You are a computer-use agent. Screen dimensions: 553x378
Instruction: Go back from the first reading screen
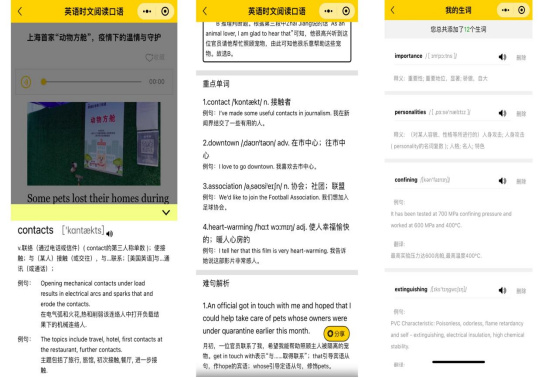(x=20, y=12)
